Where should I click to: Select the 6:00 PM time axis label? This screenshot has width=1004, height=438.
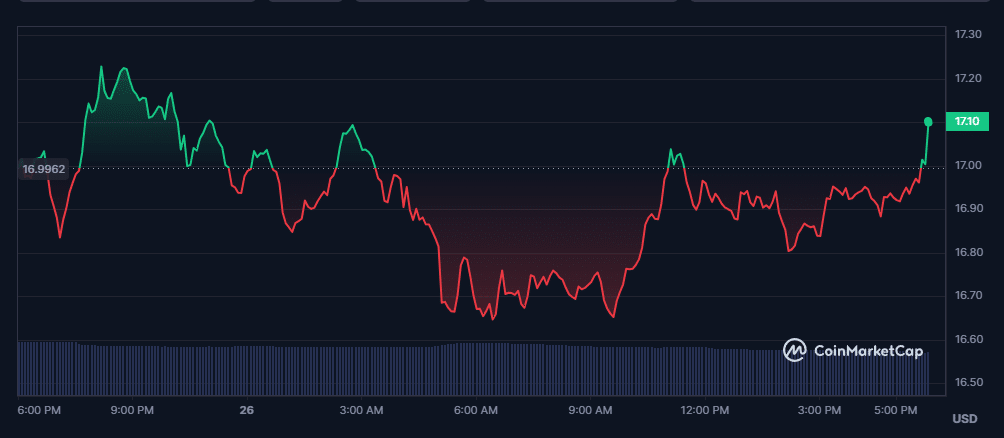[x=40, y=410]
